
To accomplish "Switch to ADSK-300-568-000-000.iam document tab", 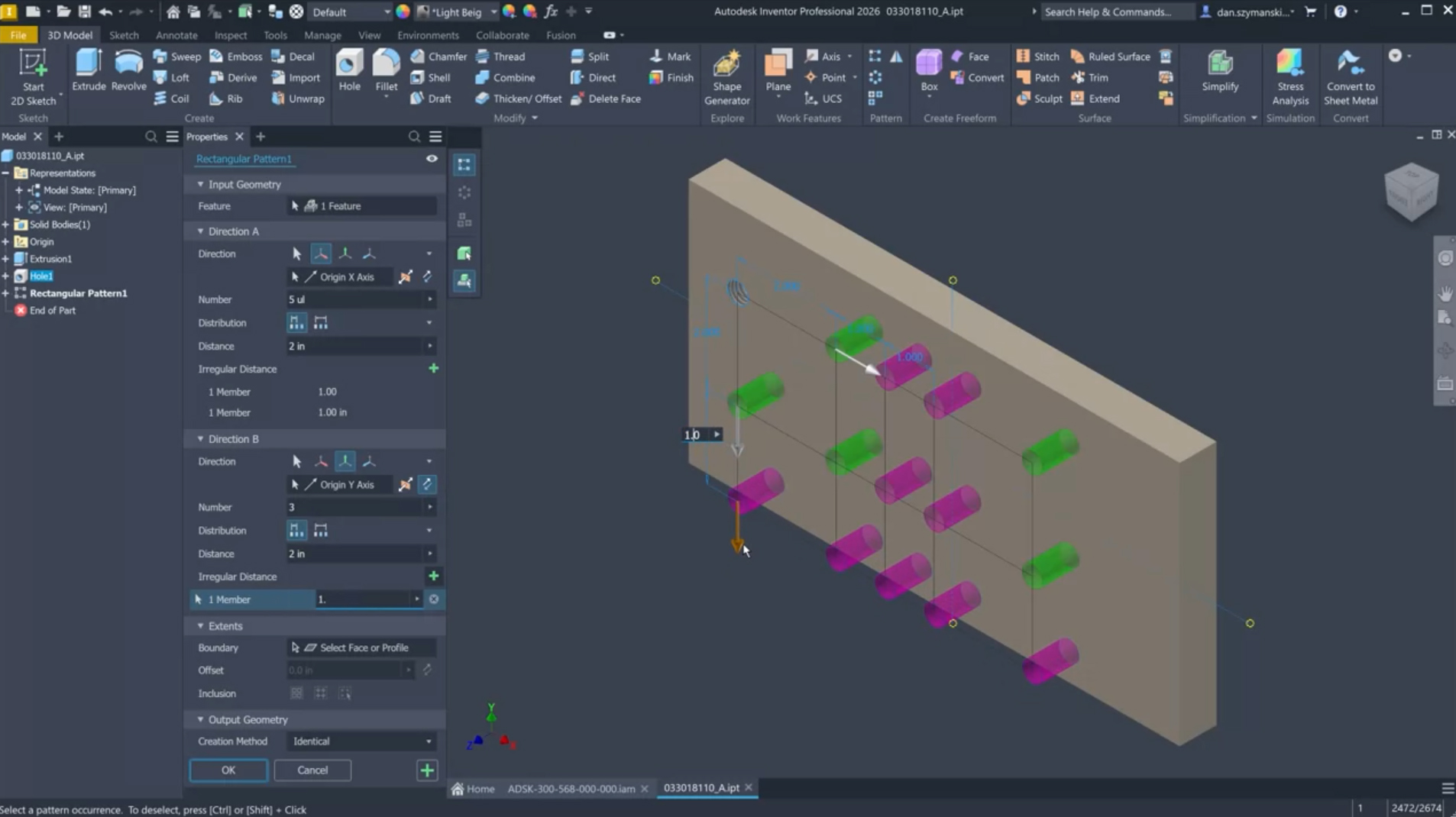I will (x=571, y=789).
